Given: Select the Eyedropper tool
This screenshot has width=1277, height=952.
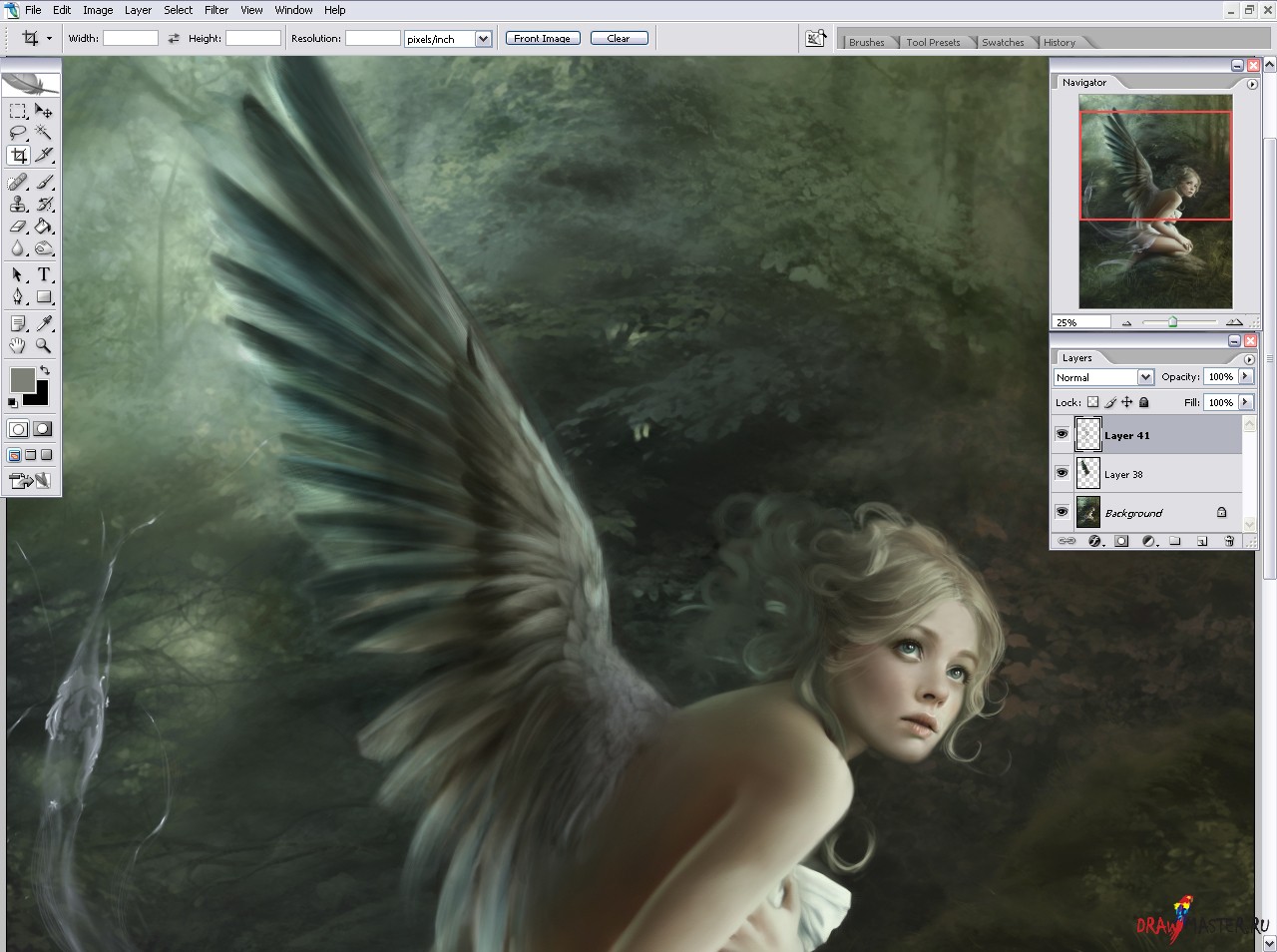Looking at the screenshot, I should click(44, 323).
